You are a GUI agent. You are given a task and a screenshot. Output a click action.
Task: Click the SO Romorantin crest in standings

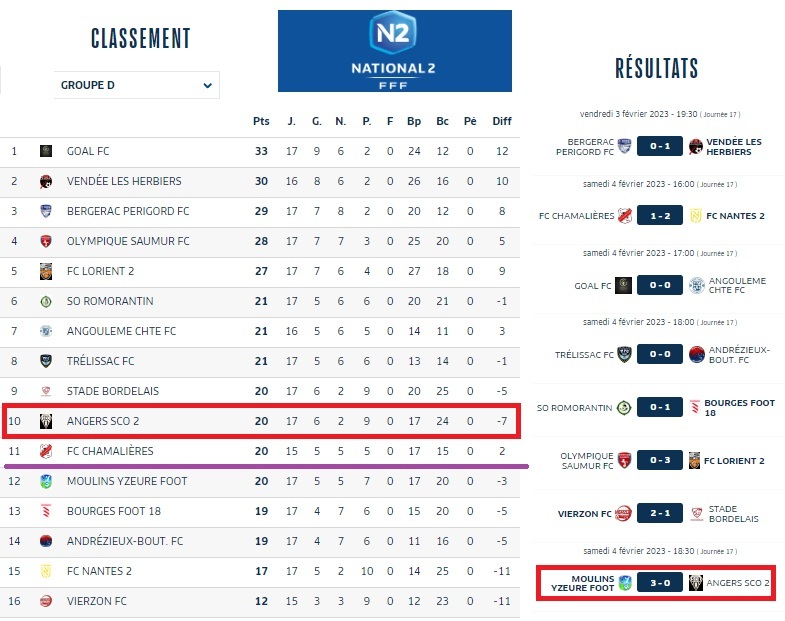[x=46, y=301]
